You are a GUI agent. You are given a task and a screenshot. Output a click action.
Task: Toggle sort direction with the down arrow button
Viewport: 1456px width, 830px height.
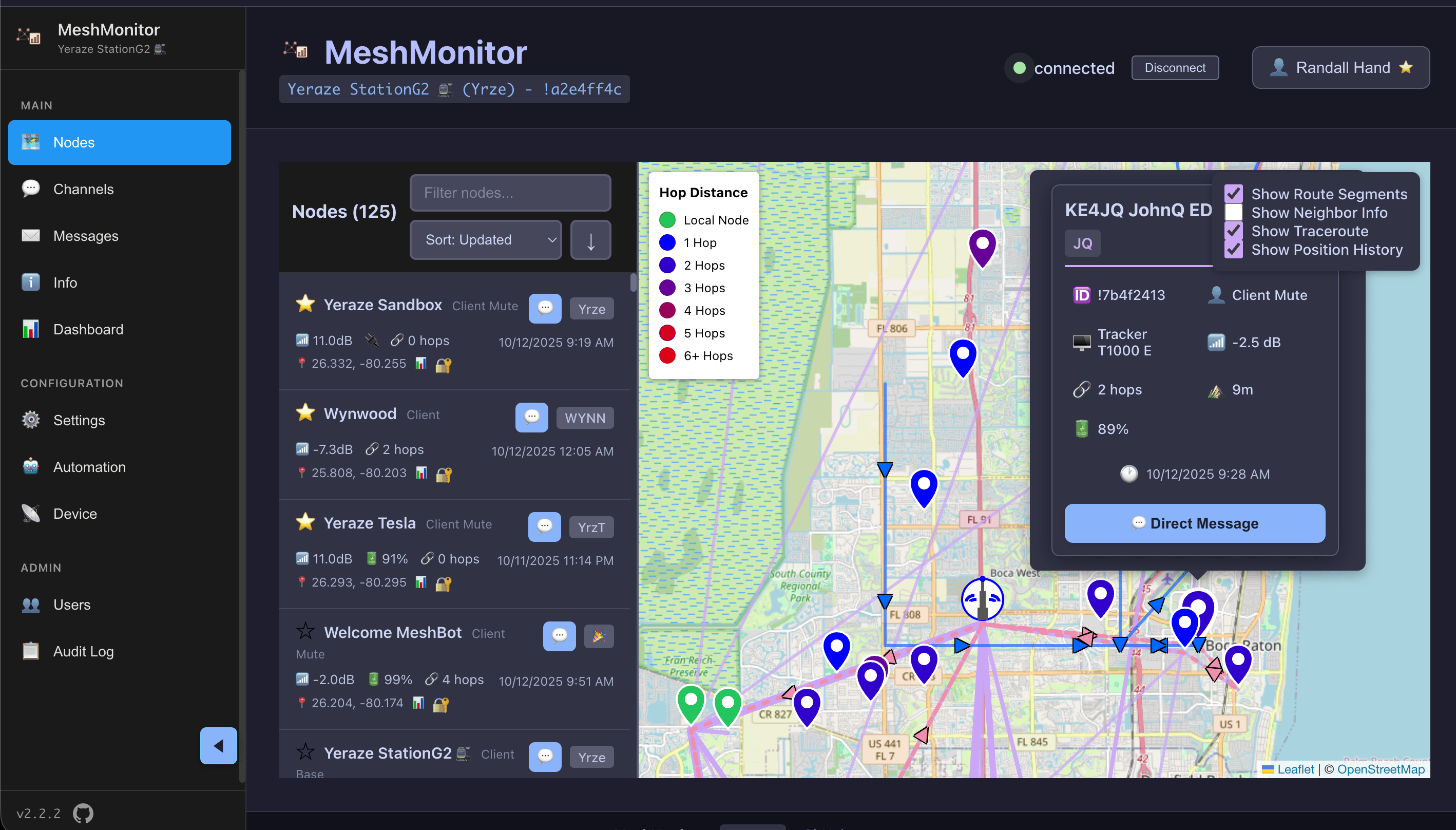click(590, 239)
